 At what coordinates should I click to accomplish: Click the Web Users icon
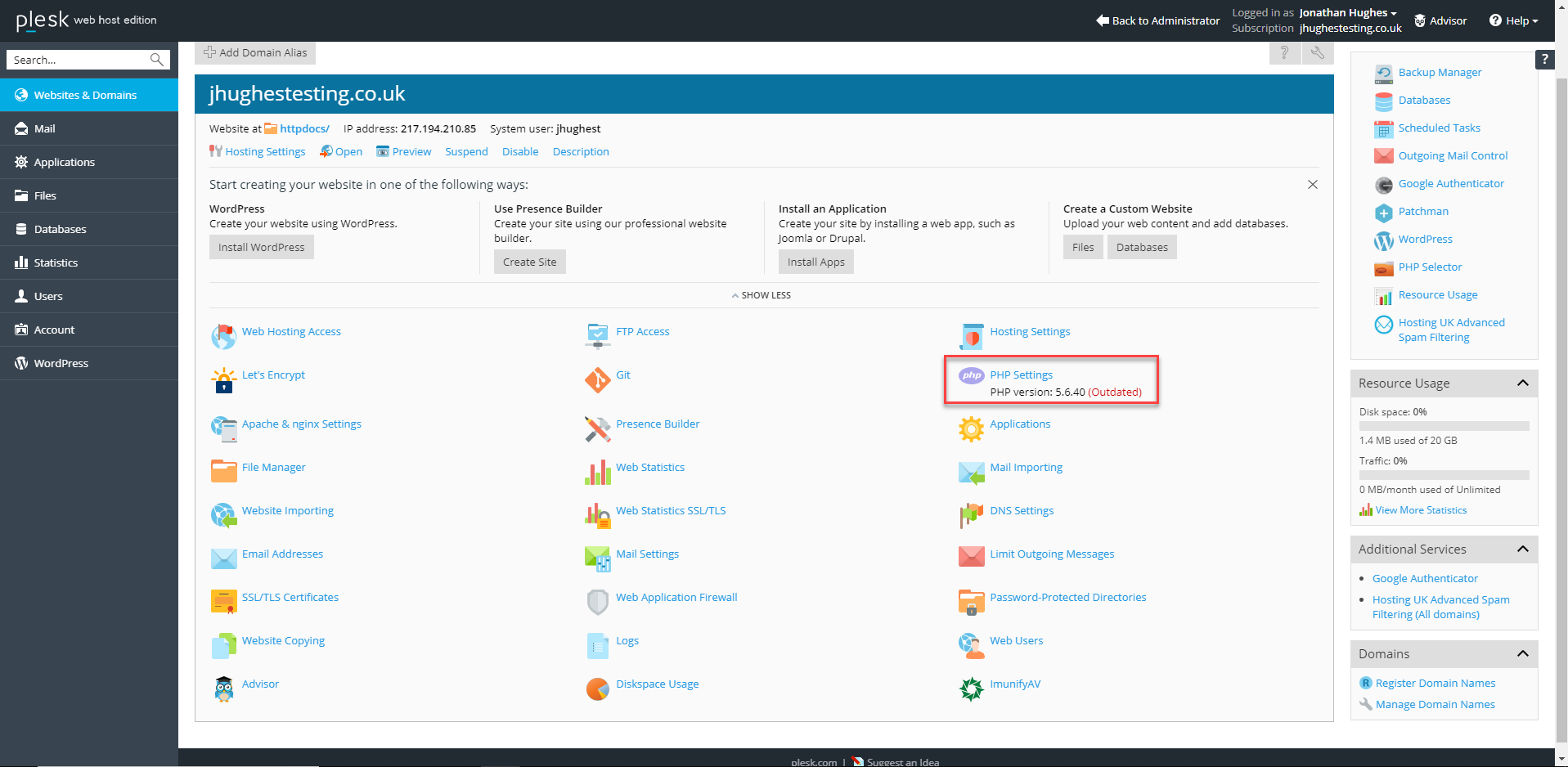pyautogui.click(x=972, y=645)
